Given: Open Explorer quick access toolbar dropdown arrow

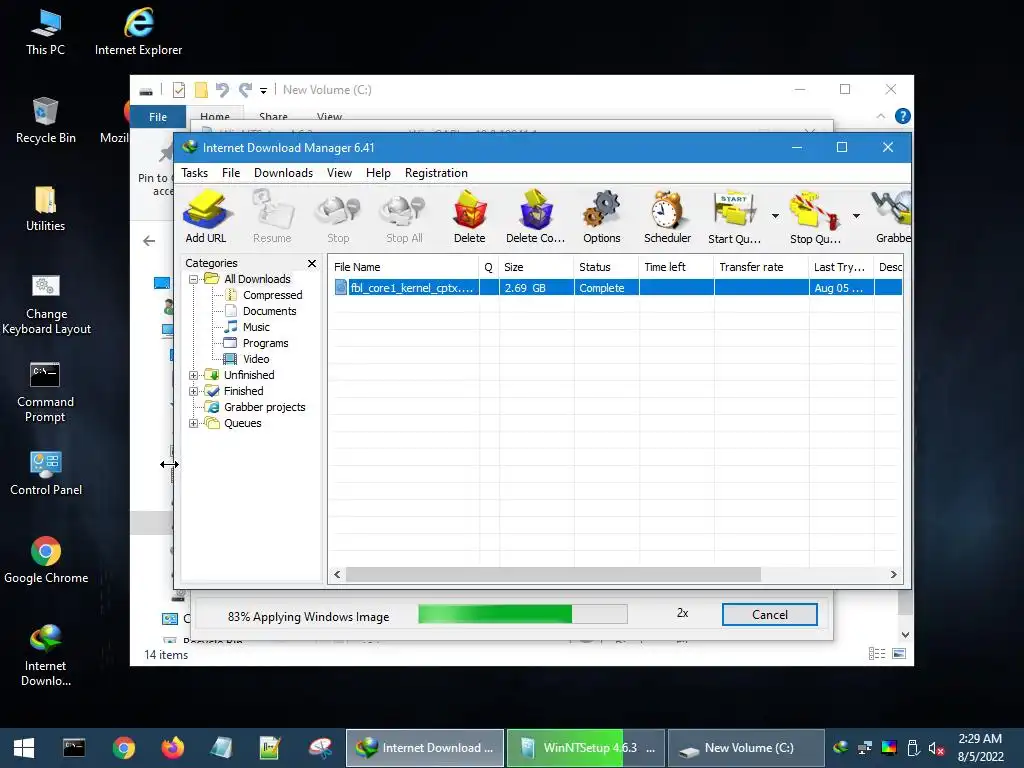Looking at the screenshot, I should coord(263,90).
